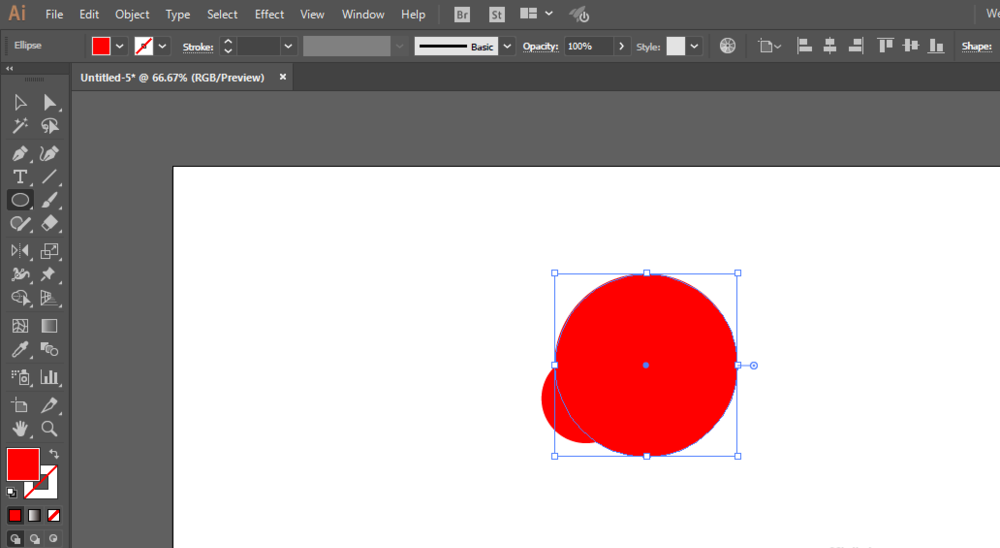Select the Slice tool

[x=50, y=405]
